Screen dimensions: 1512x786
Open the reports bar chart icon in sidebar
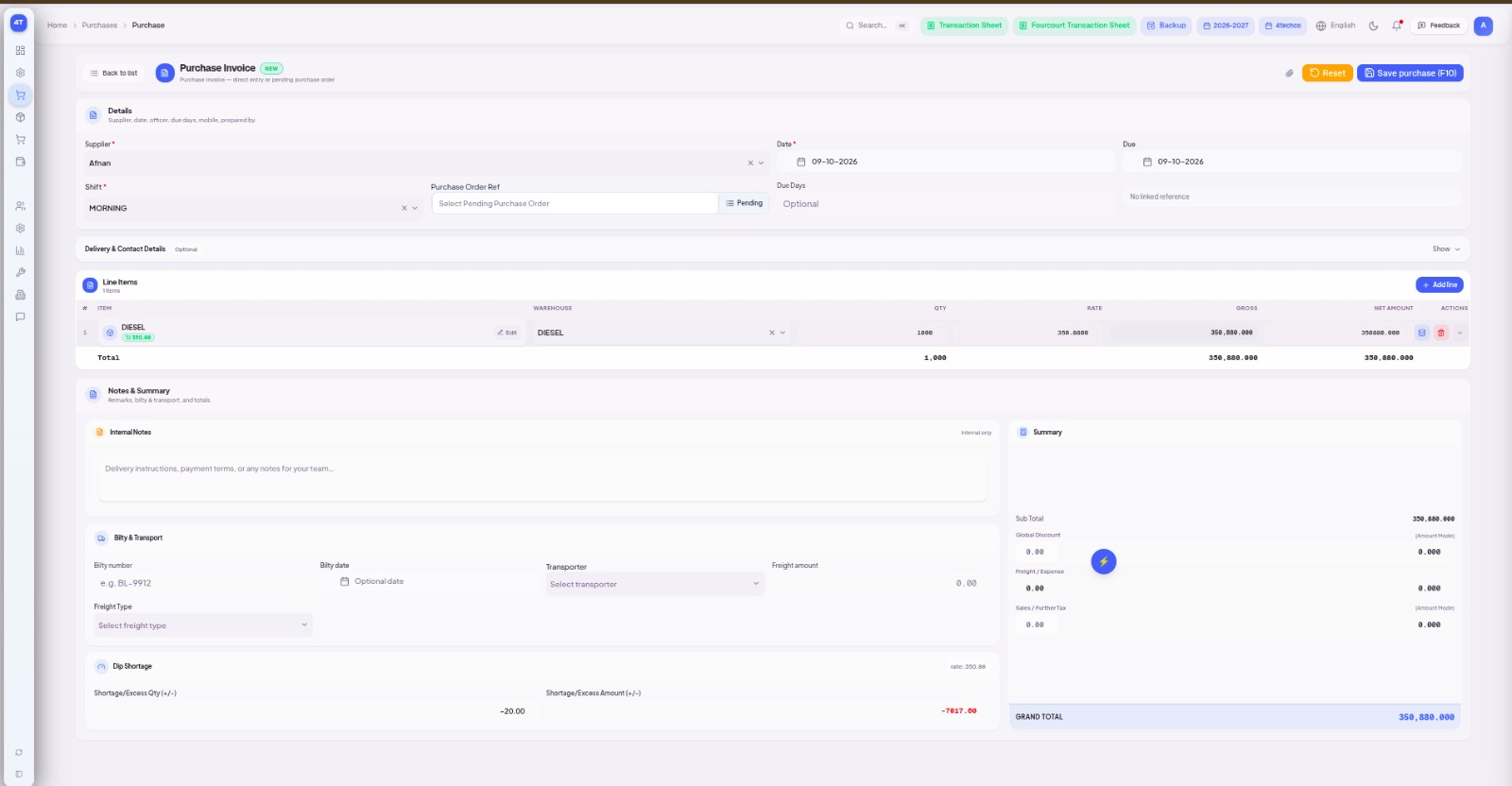[20, 250]
